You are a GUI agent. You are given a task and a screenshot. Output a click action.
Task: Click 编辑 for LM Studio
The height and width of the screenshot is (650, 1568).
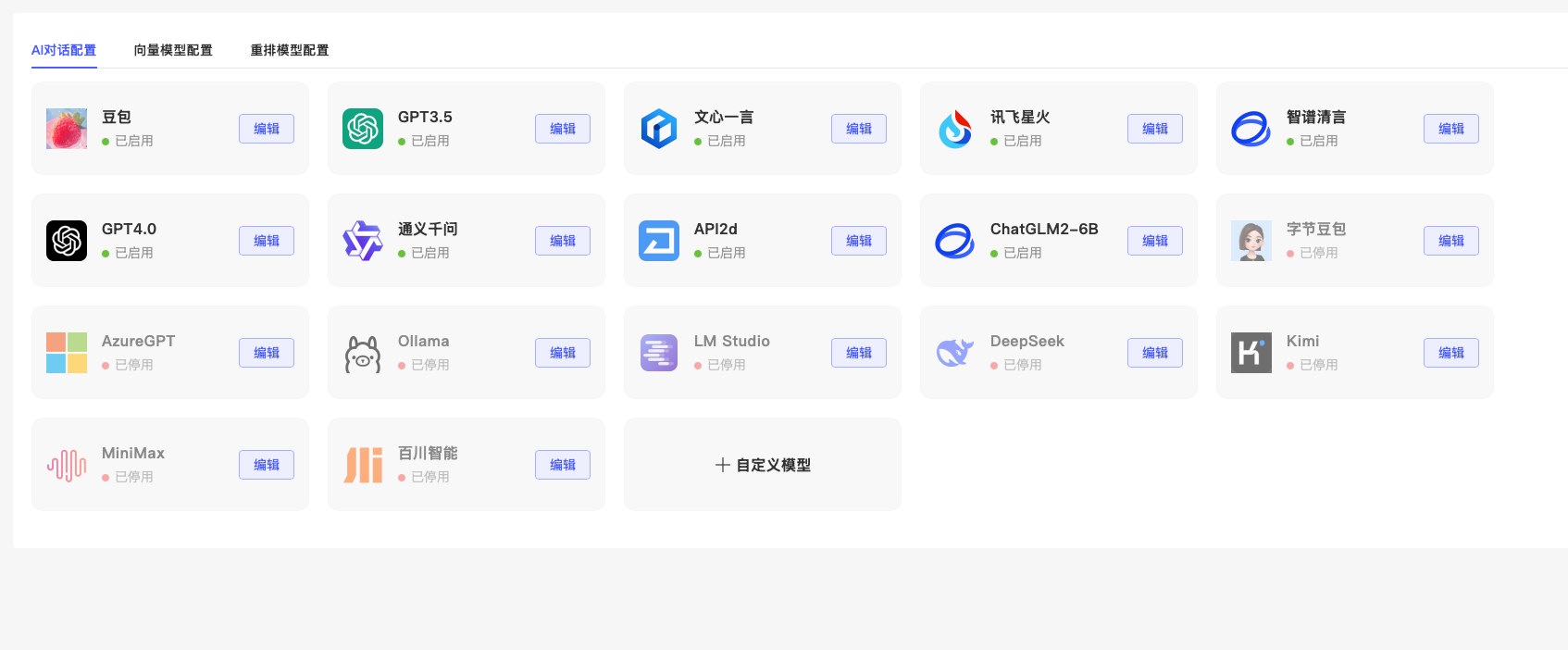coord(859,353)
